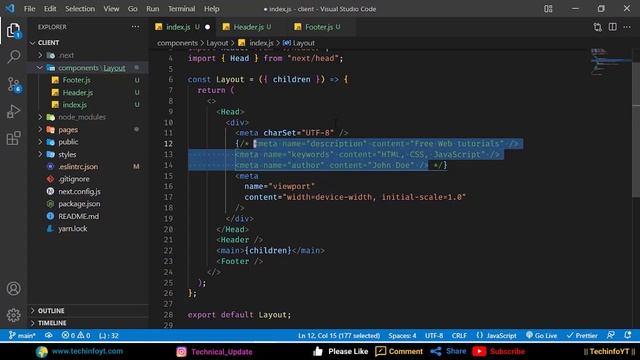Open Explorer views and more actions ellipsis
Viewport: 640px width, 360px height.
pos(135,27)
